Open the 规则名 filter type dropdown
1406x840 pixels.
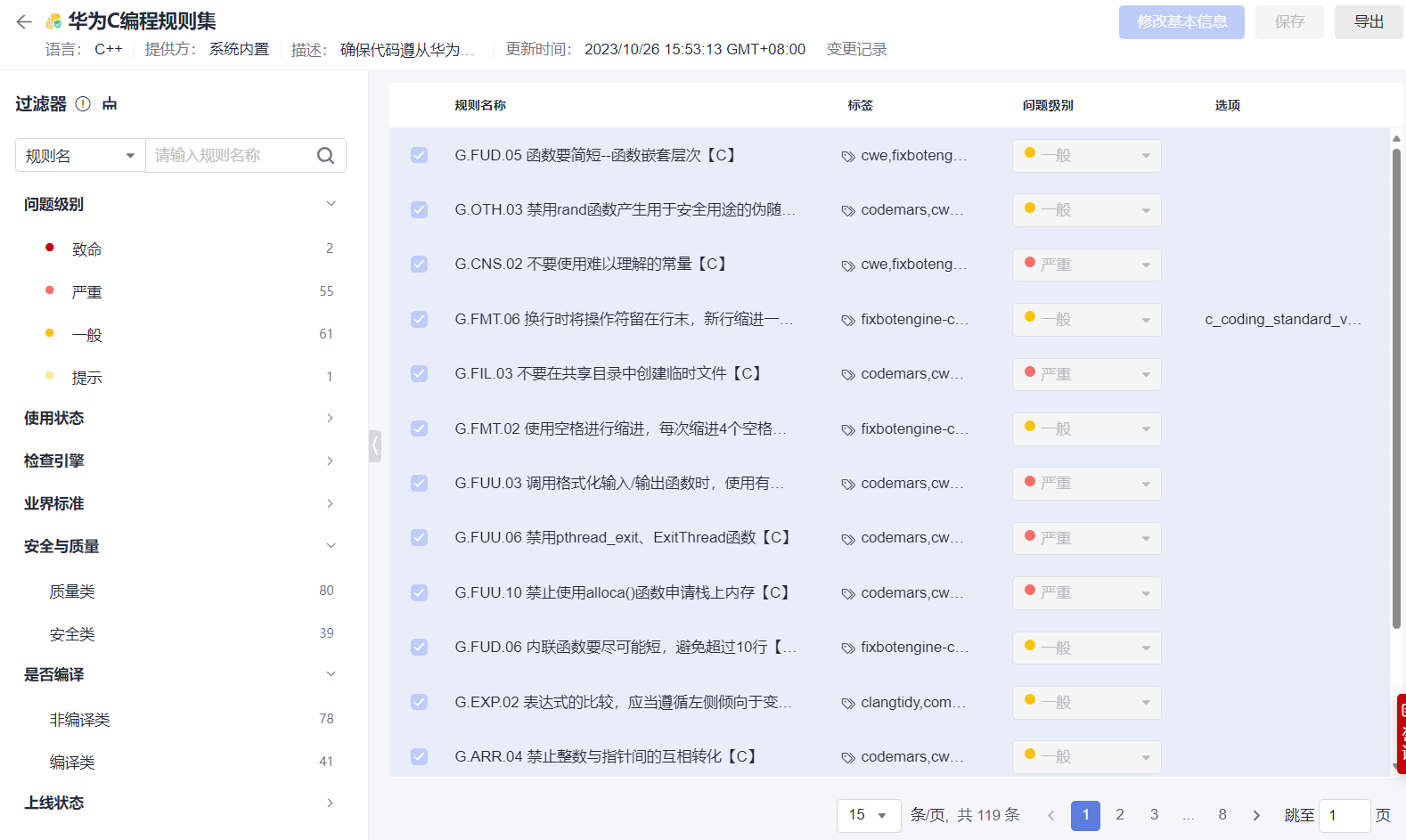pos(80,155)
